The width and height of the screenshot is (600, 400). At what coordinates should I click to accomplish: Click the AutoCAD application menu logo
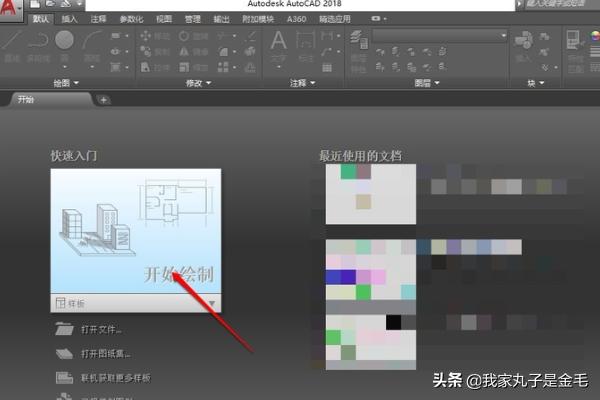pos(11,7)
